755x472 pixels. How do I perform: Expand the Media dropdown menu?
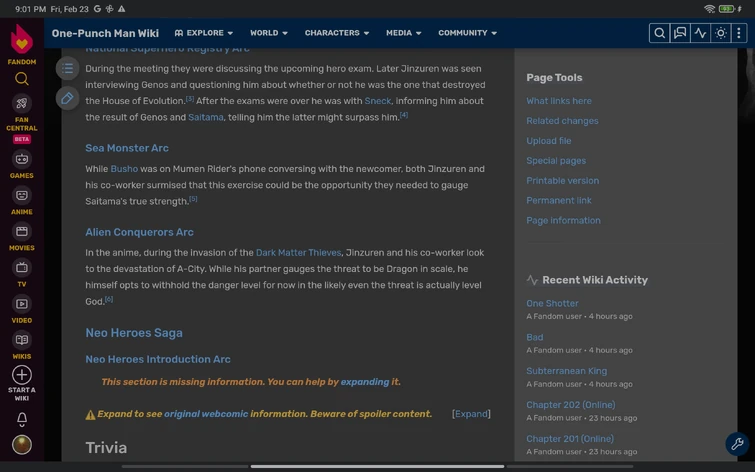(404, 33)
